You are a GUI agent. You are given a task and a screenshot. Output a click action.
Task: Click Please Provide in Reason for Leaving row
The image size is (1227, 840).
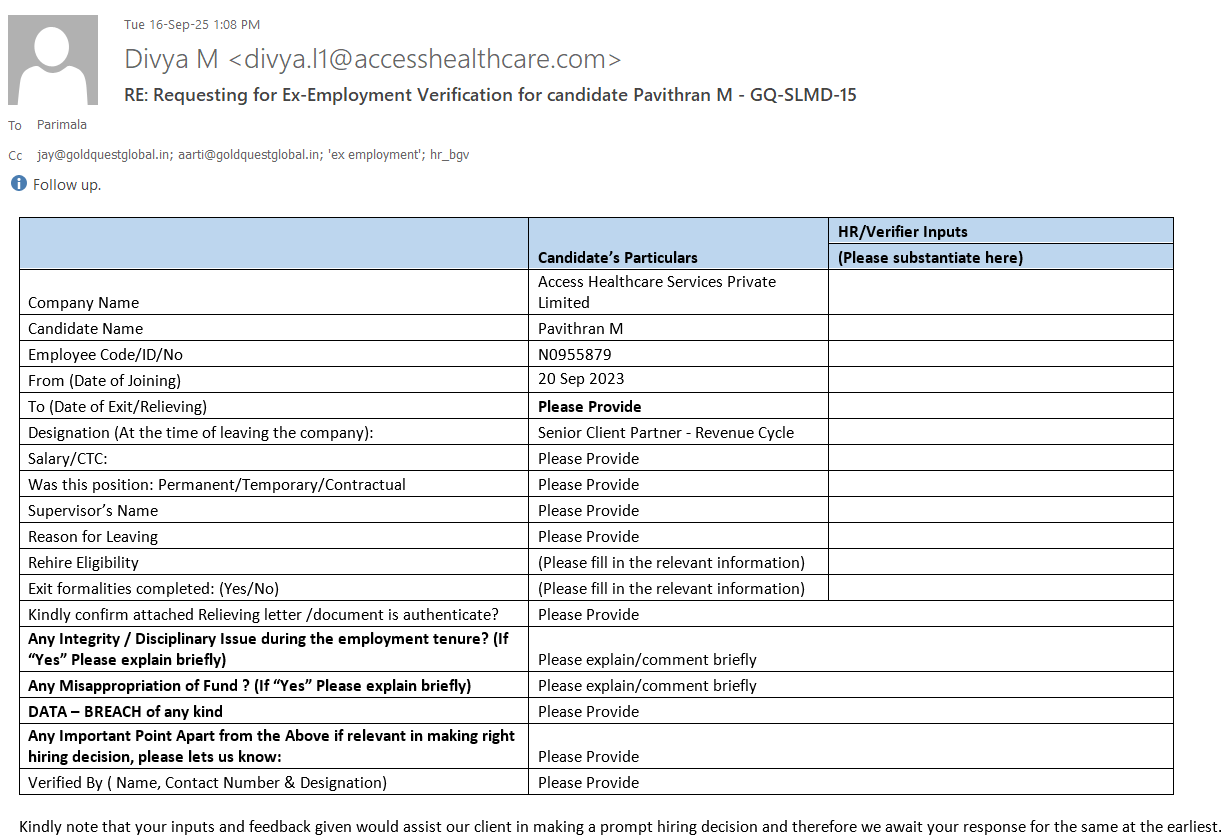click(588, 536)
